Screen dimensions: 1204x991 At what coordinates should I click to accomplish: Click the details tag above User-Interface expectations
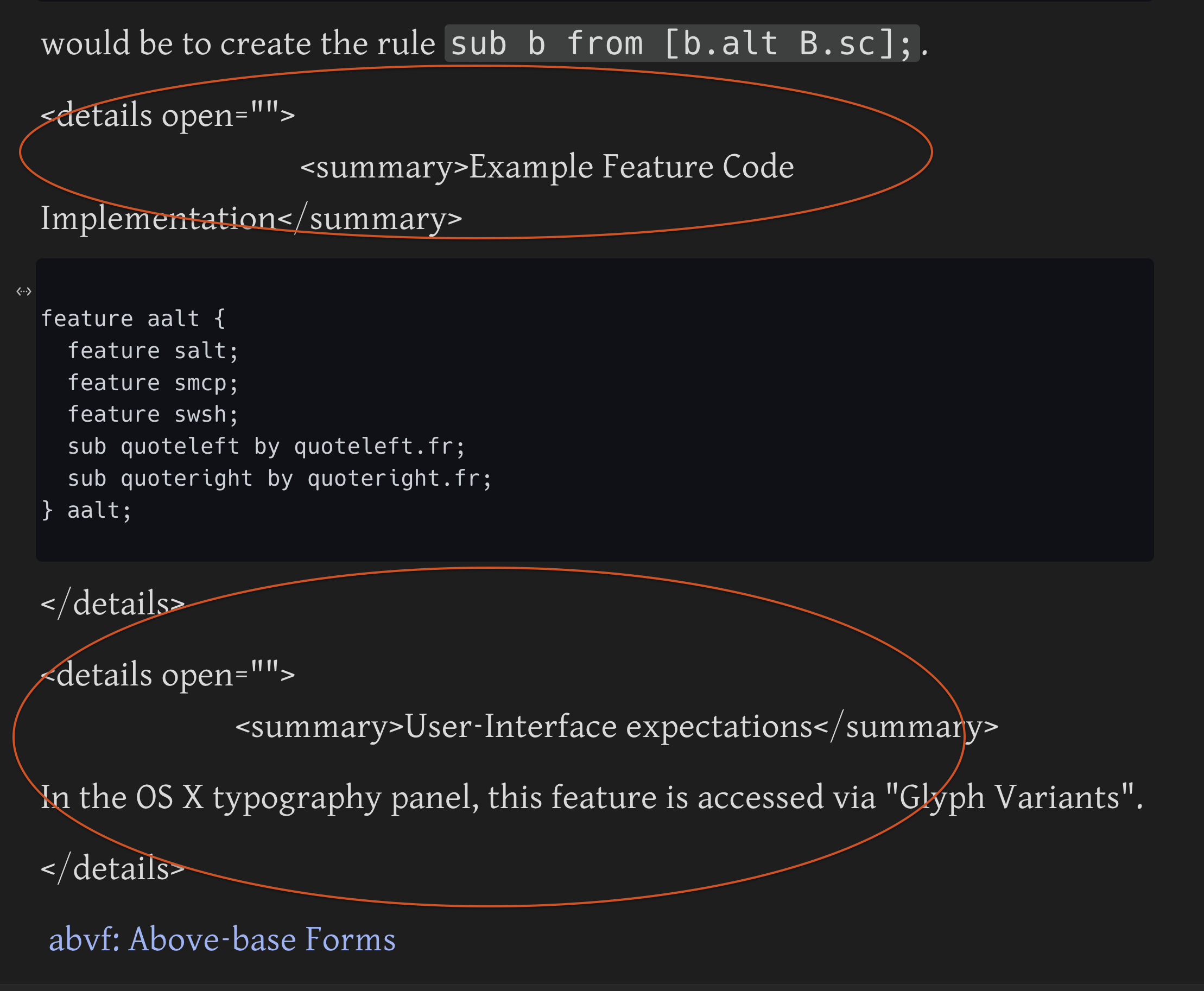(168, 675)
